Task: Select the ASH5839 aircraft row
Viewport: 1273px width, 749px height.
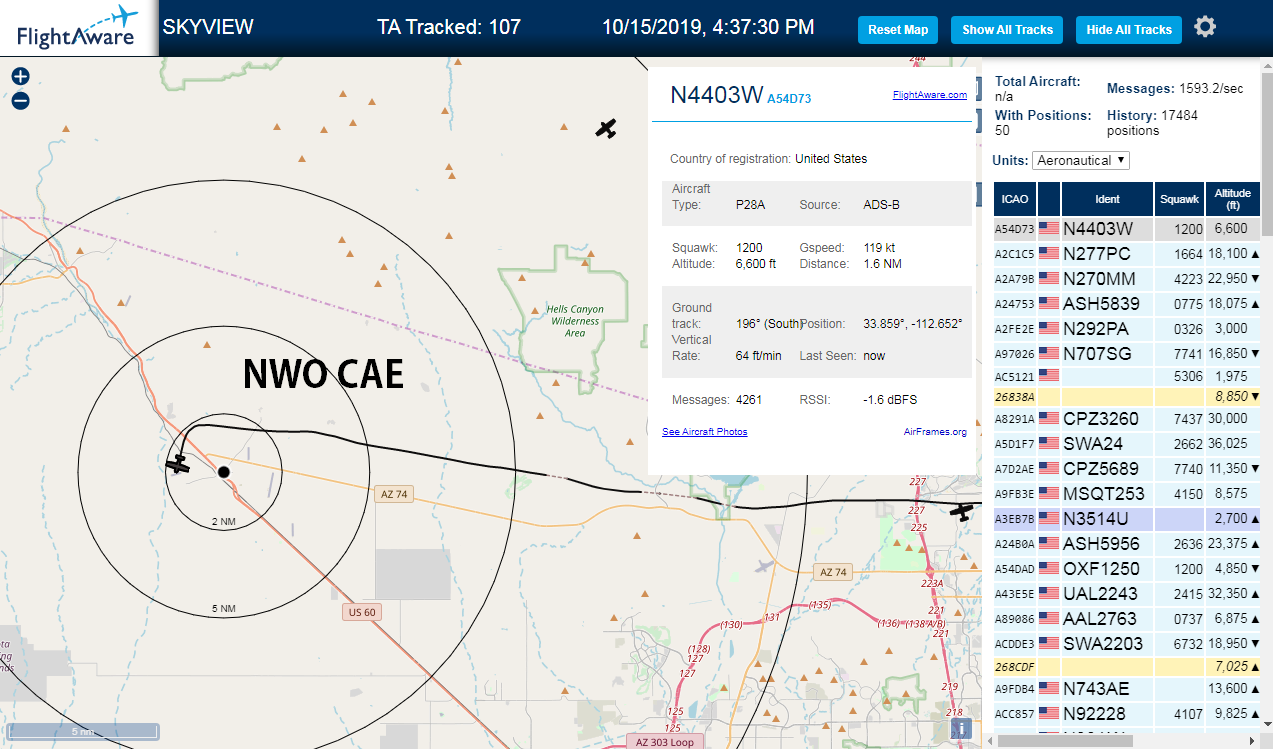Action: click(x=1127, y=304)
